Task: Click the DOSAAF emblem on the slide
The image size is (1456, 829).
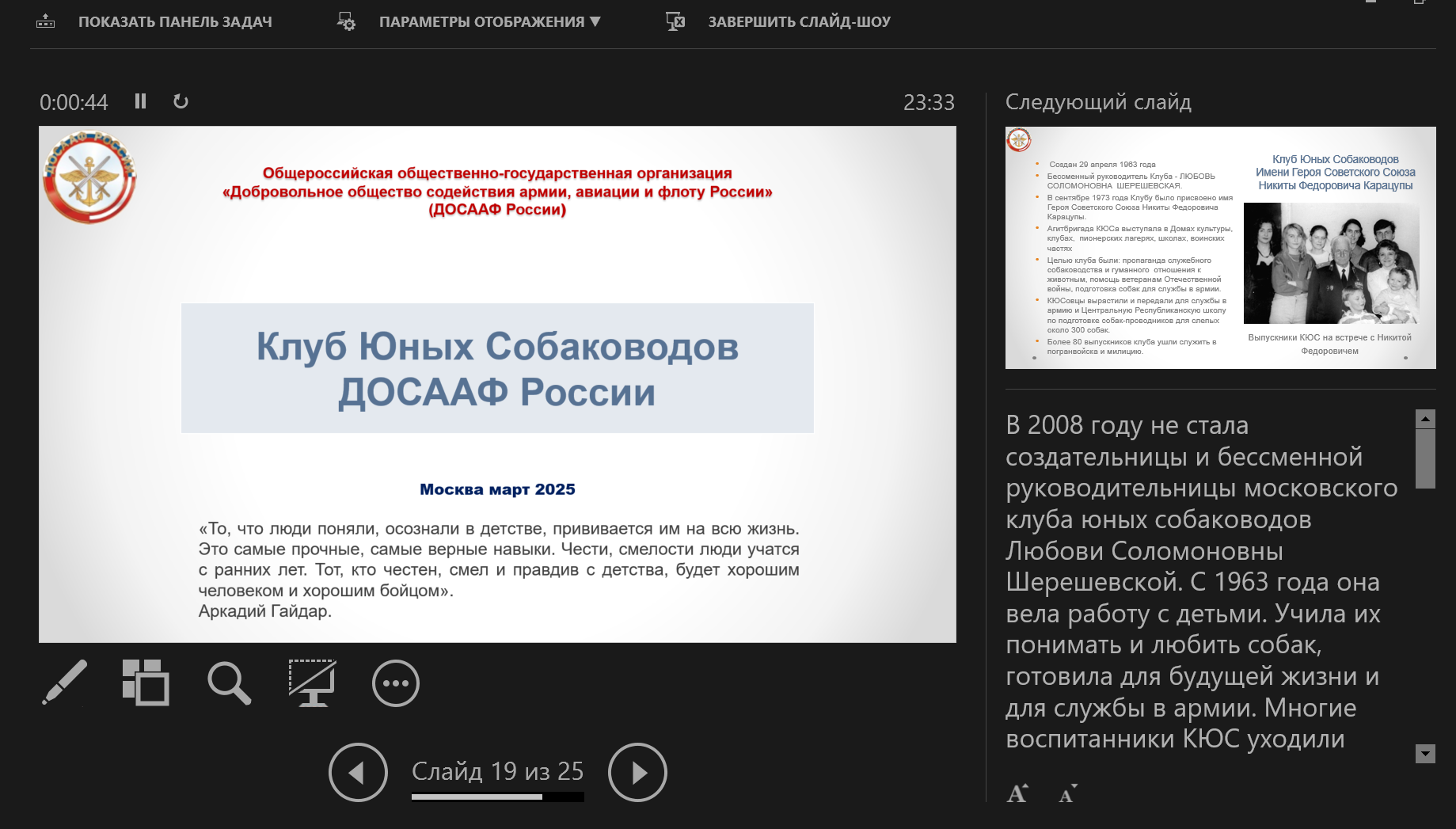Action: tap(89, 177)
